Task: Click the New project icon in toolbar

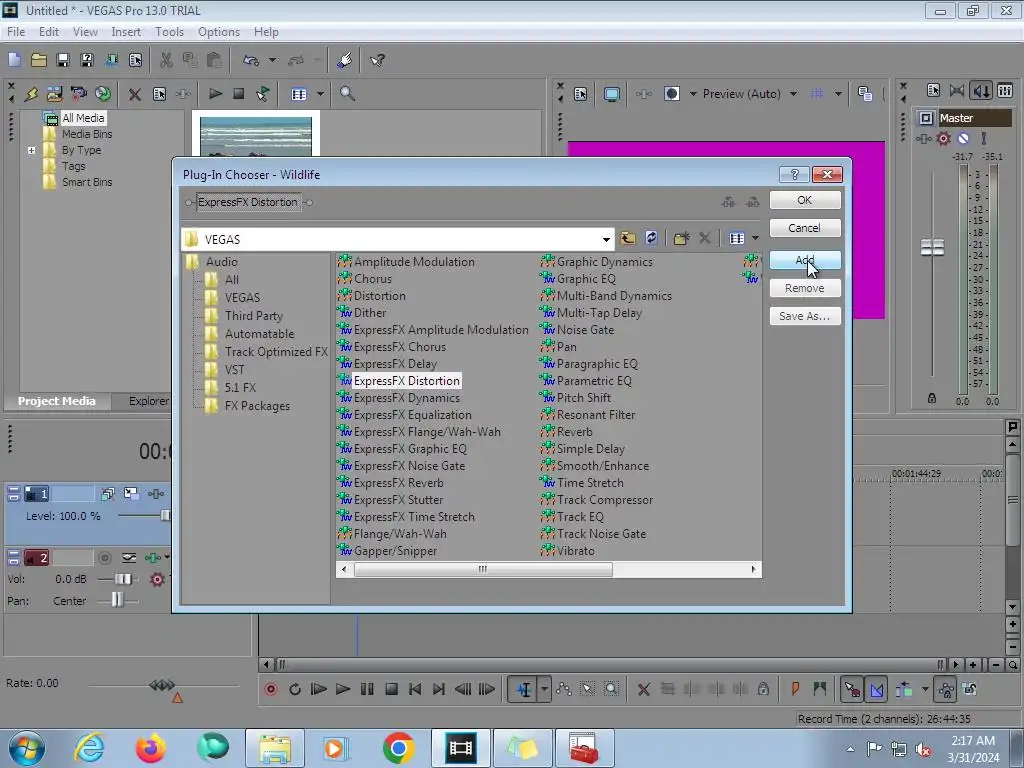Action: [14, 60]
